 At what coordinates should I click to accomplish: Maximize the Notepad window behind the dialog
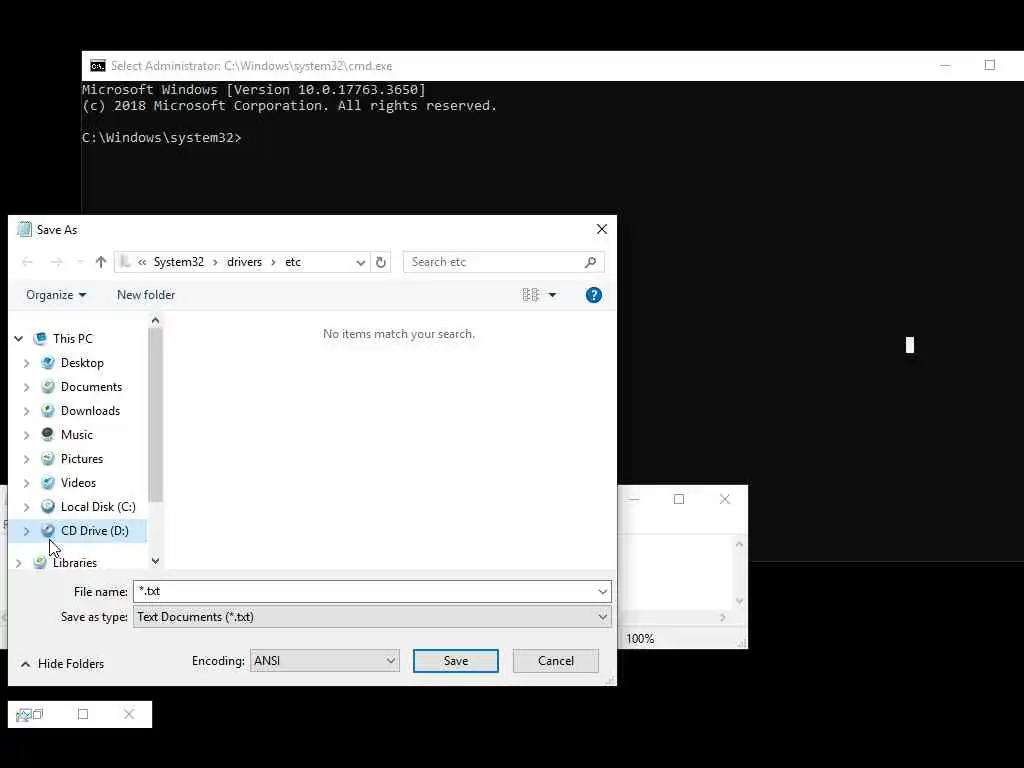point(679,500)
